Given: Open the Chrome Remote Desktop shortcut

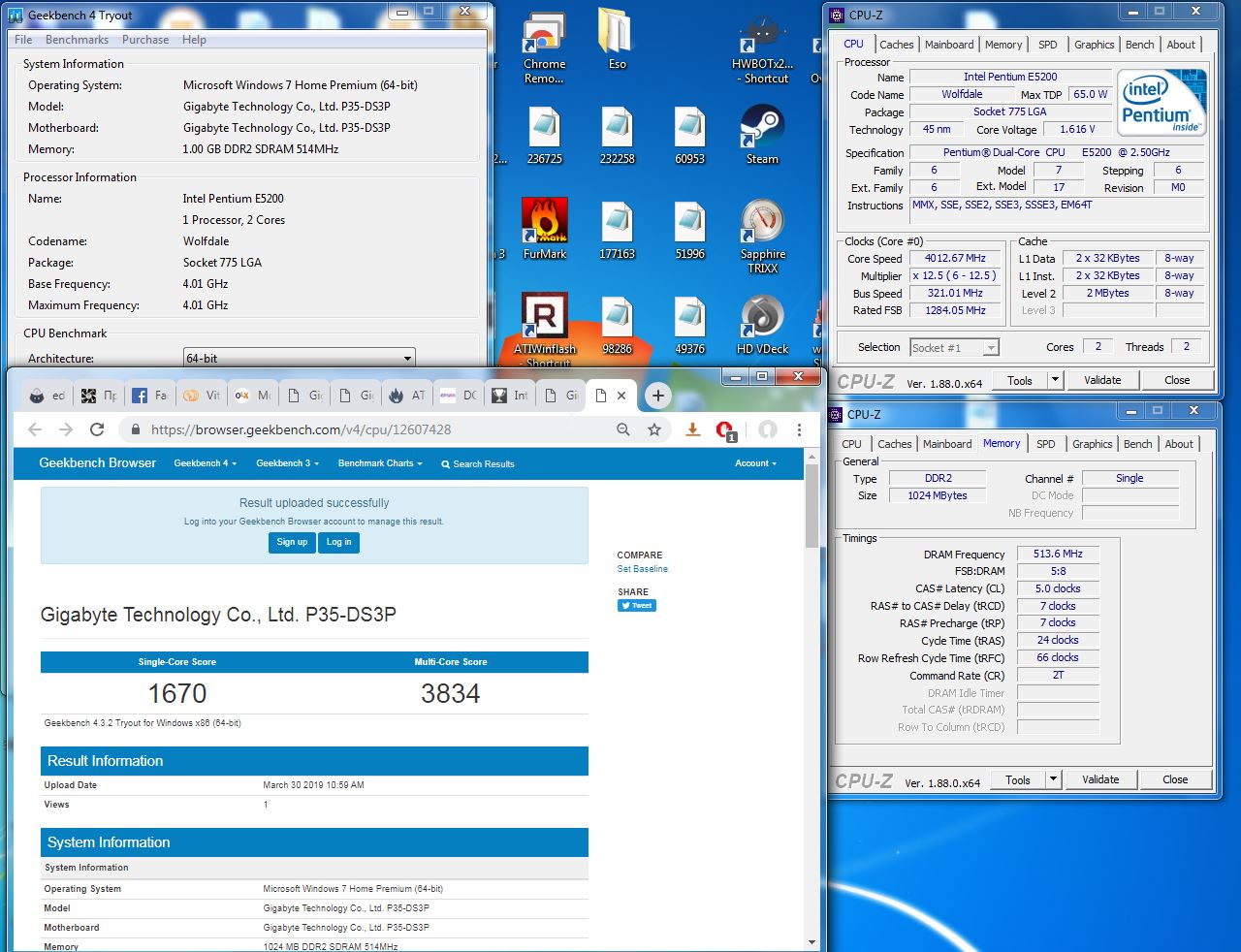Looking at the screenshot, I should [x=544, y=48].
